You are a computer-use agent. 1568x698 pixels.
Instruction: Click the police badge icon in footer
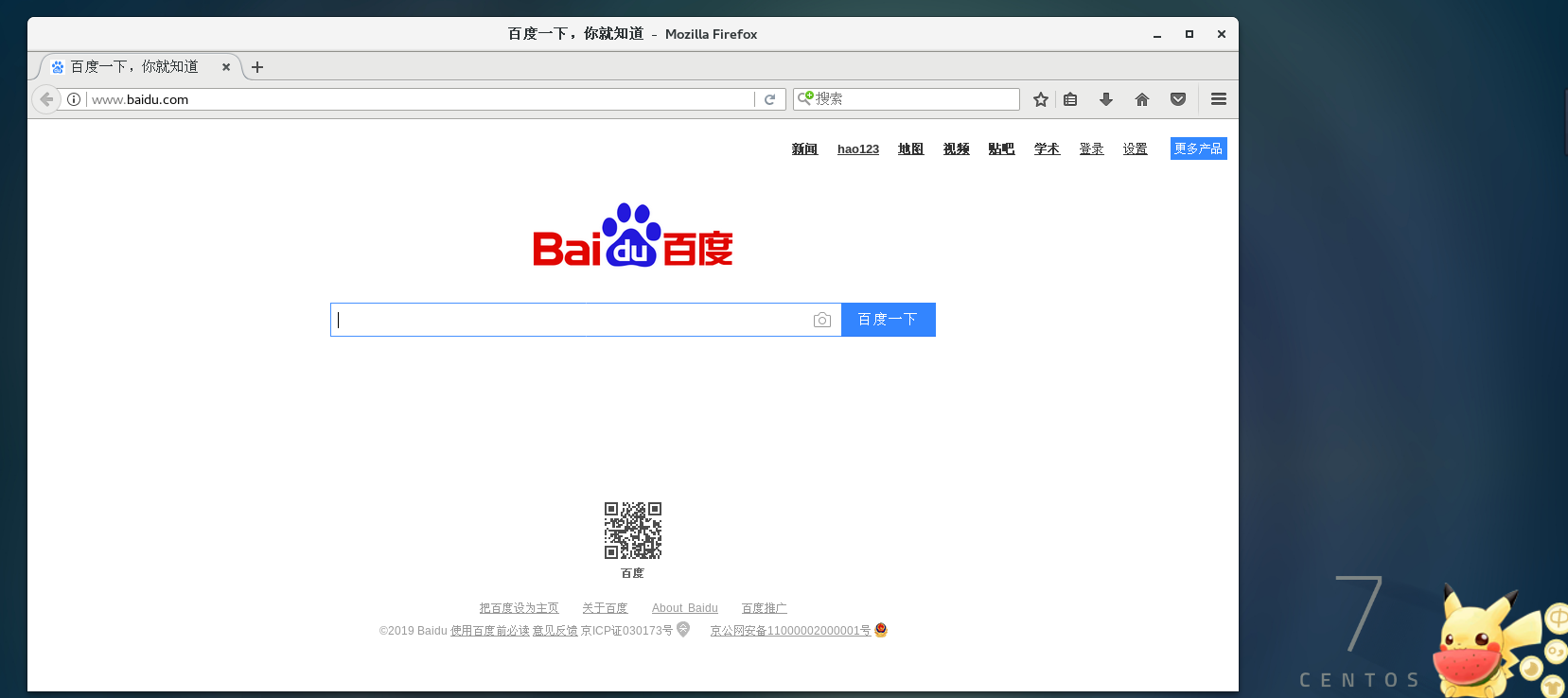(881, 630)
